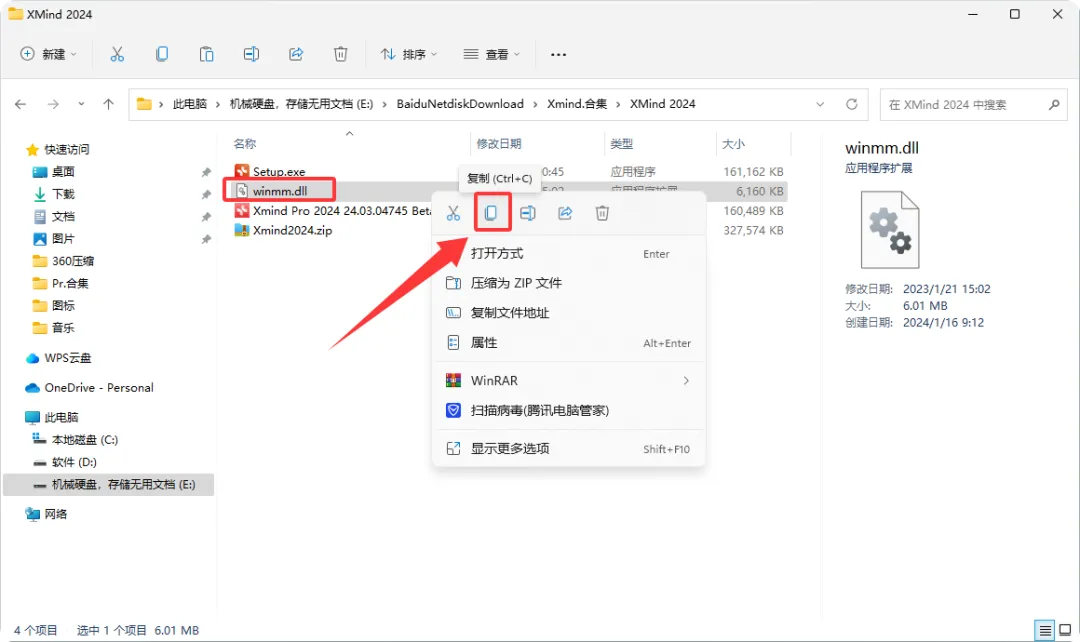Screen dimensions: 1080x642
Task: Open 桌面 in the sidebar
Action: [63, 172]
